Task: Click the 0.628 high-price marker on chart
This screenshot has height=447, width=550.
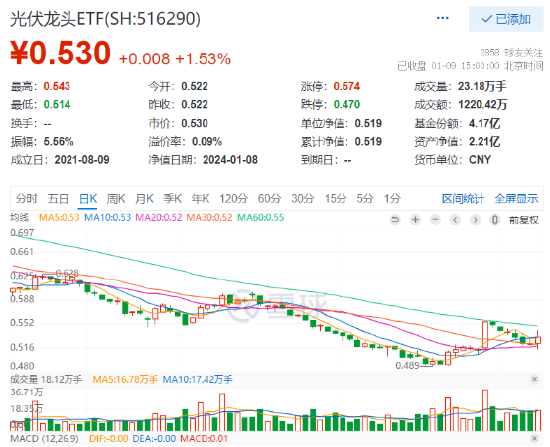Action: 67,273
